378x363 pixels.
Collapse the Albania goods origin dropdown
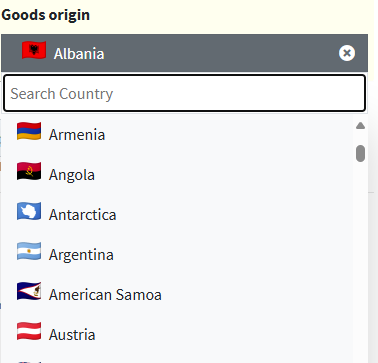[184, 53]
